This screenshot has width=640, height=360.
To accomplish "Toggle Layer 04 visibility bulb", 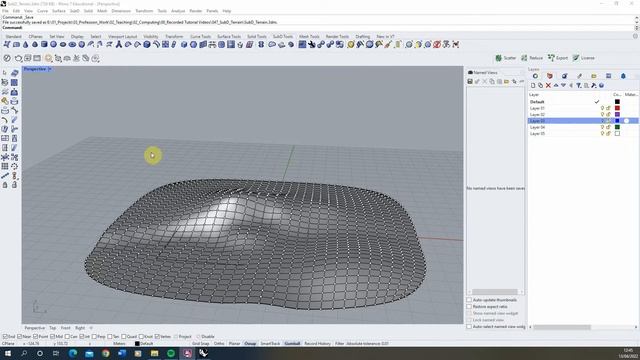I will pyautogui.click(x=602, y=127).
